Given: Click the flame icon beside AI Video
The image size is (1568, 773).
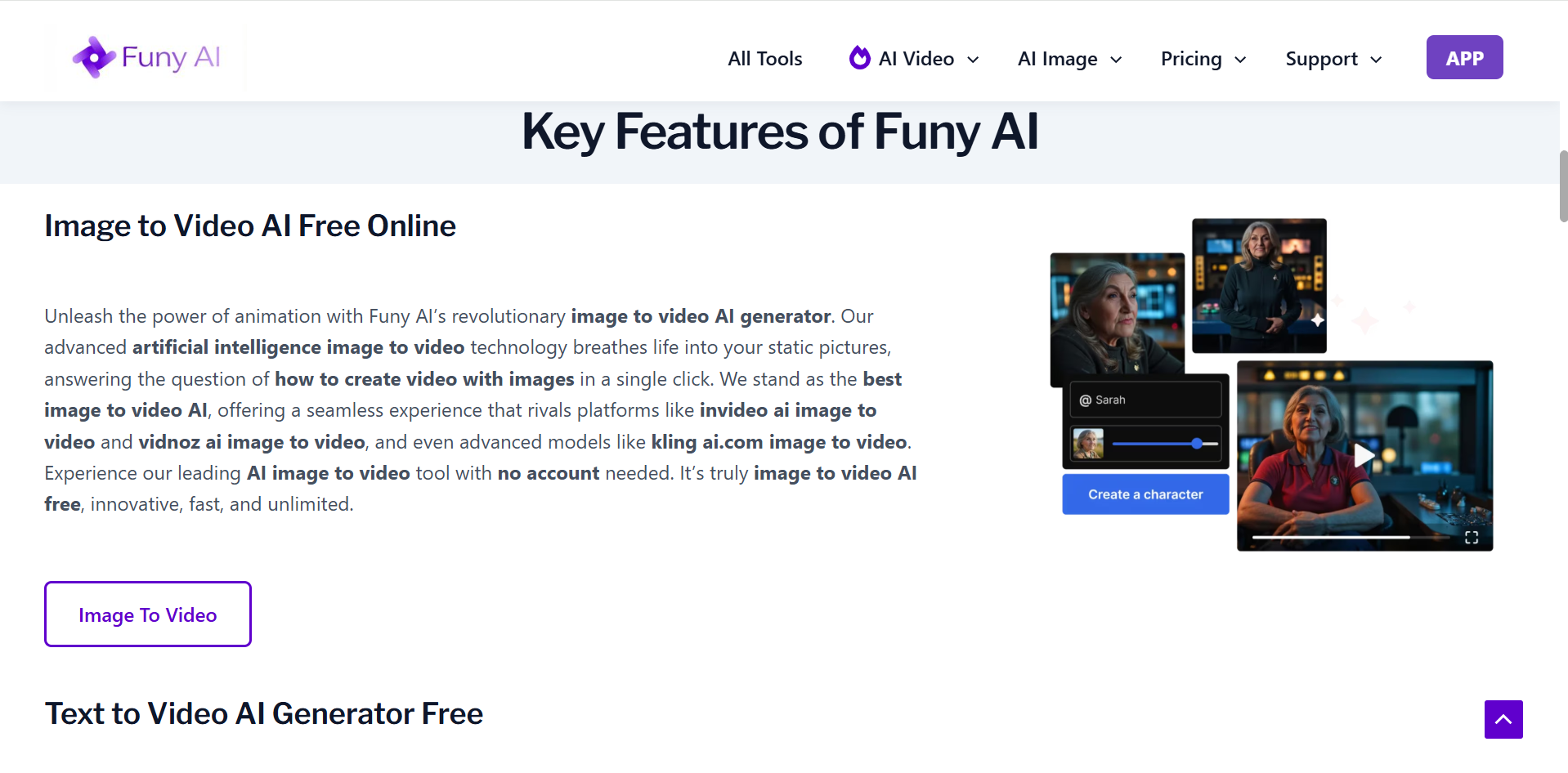Looking at the screenshot, I should point(859,58).
